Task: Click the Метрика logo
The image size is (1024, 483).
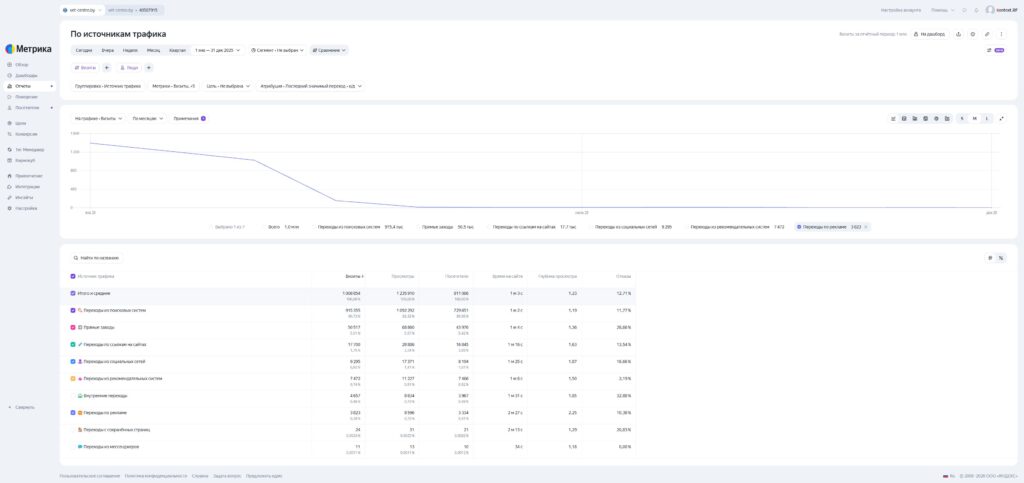Action: tap(29, 49)
